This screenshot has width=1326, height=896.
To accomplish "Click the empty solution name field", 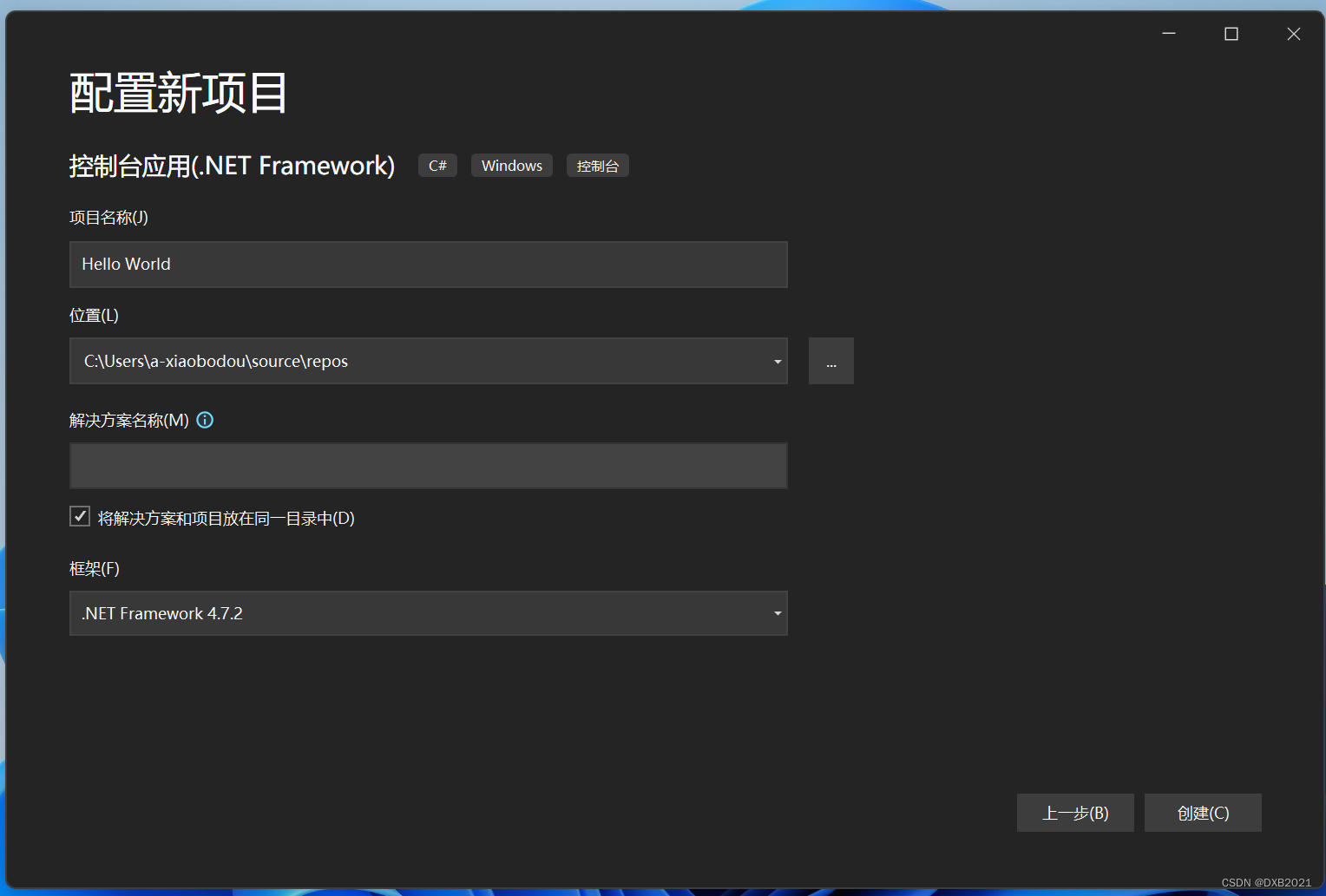I will pyautogui.click(x=429, y=466).
